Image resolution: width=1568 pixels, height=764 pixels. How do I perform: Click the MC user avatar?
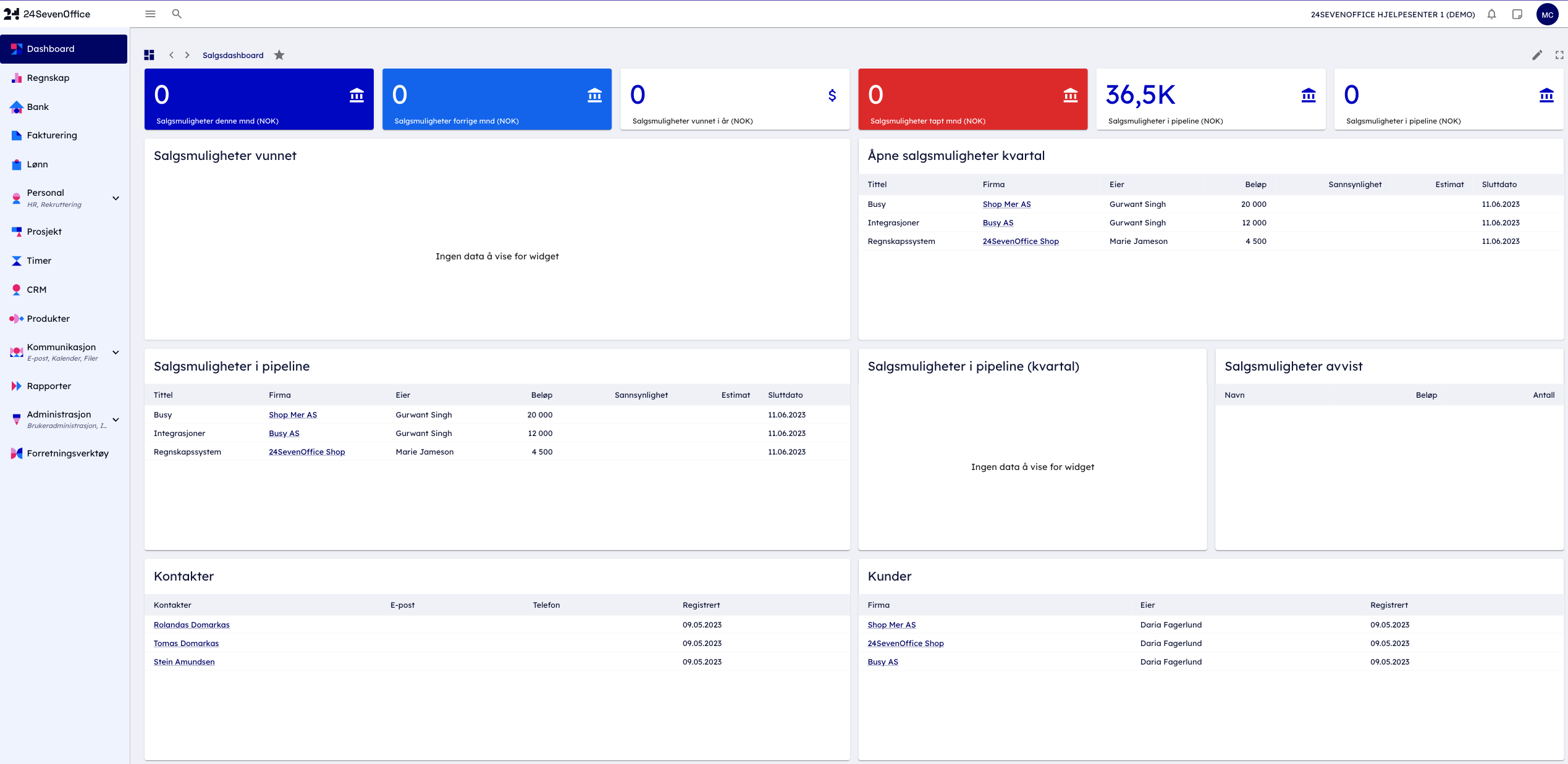(x=1547, y=14)
